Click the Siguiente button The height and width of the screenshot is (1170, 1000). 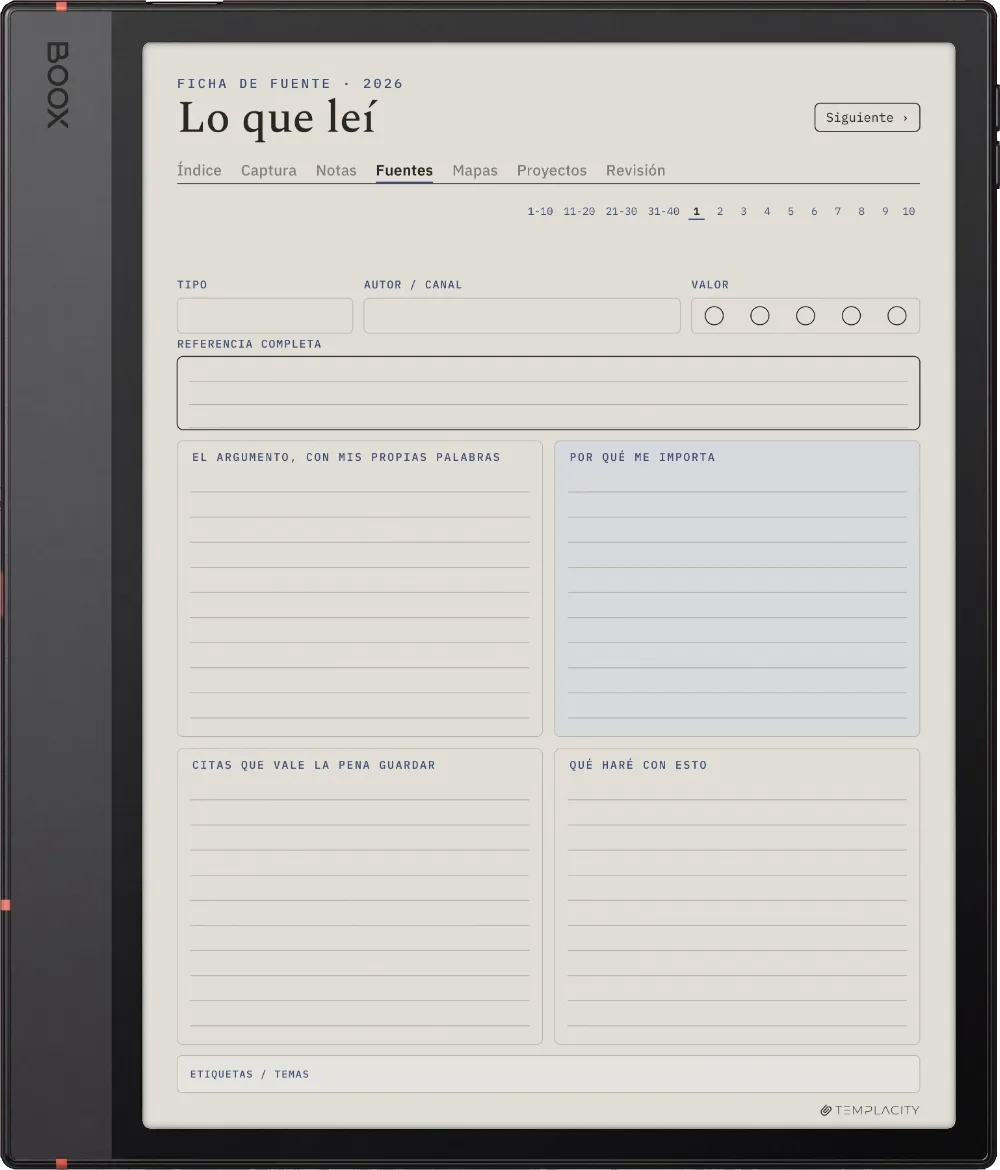867,118
